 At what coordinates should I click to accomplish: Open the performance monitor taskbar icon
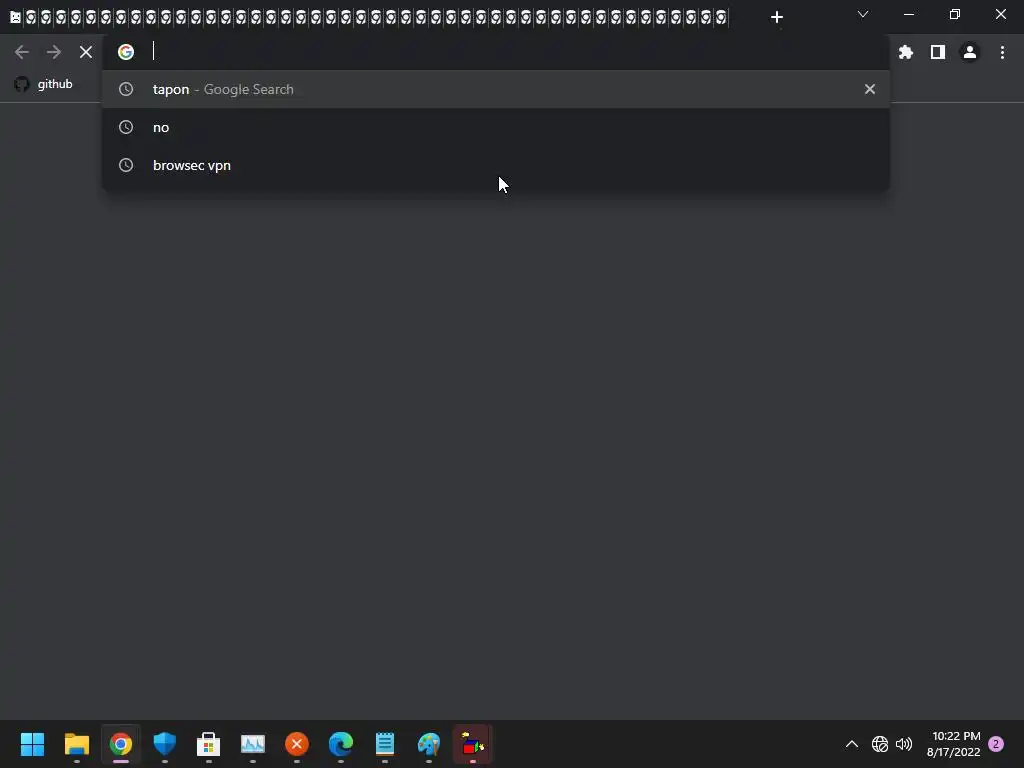tap(253, 744)
